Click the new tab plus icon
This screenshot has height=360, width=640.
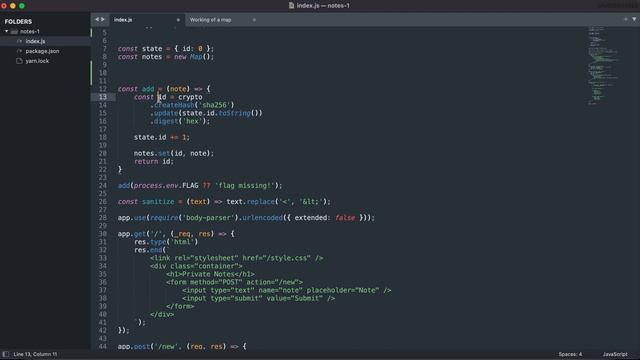pyautogui.click(x=625, y=19)
